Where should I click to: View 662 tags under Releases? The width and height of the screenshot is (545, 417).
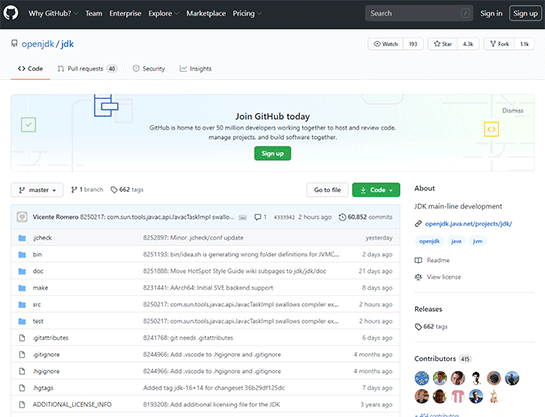[431, 327]
